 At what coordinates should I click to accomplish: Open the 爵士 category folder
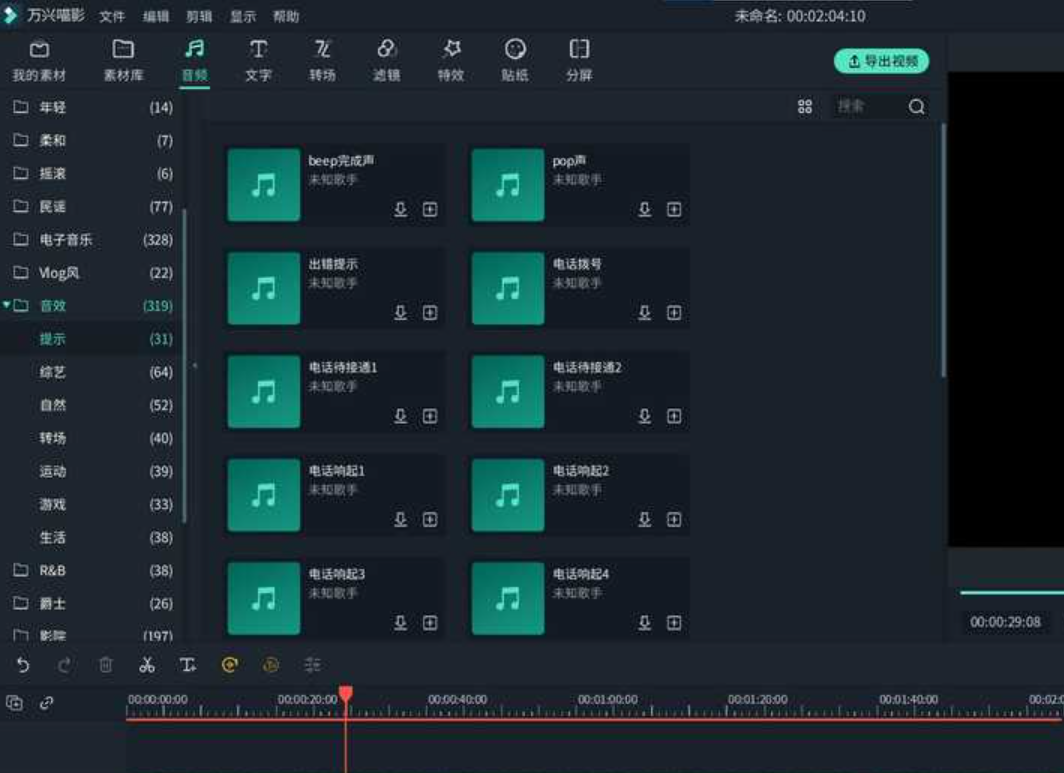pyautogui.click(x=93, y=603)
